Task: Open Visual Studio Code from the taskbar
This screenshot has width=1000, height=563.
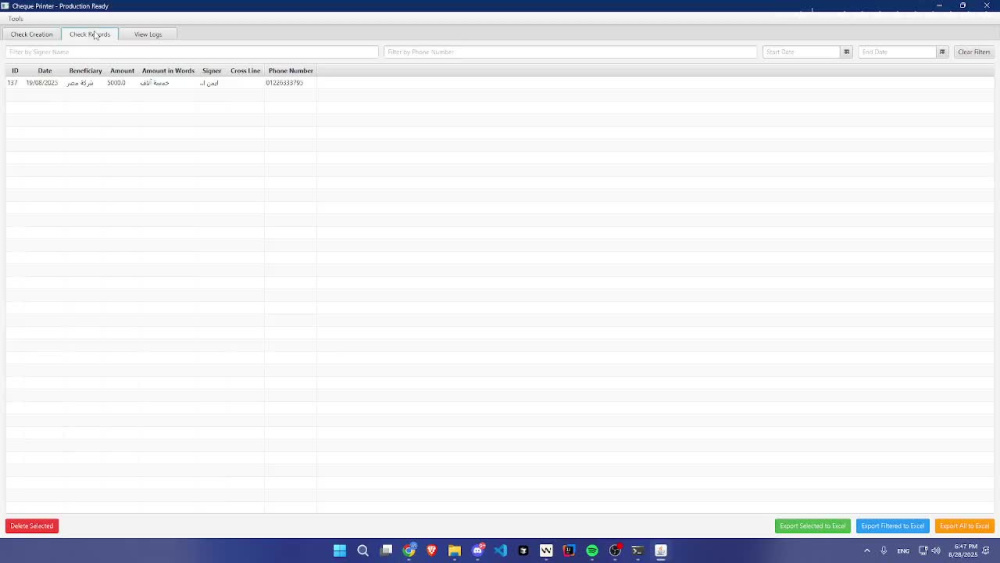Action: (x=501, y=551)
